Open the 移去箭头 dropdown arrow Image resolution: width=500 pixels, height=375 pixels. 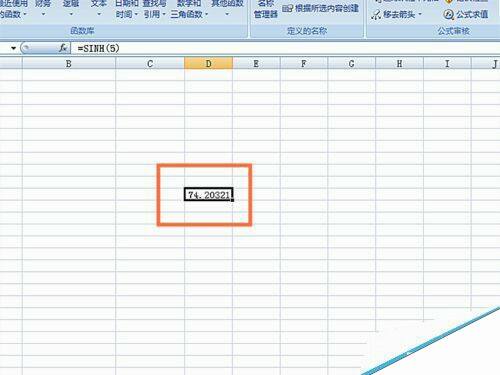click(x=420, y=14)
